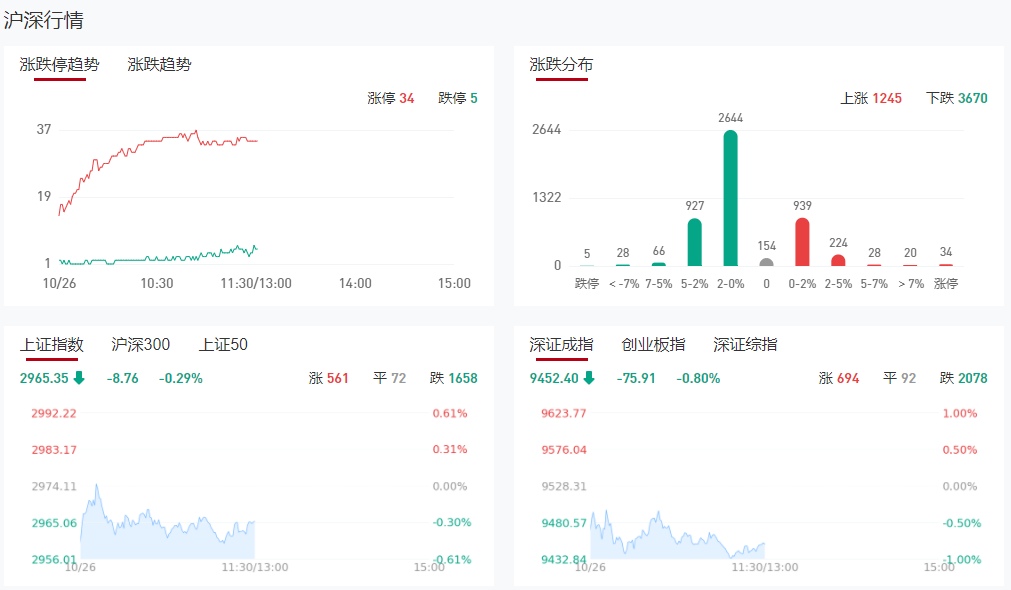Click the 涨停 34 legend label
The width and height of the screenshot is (1011, 590).
click(391, 98)
